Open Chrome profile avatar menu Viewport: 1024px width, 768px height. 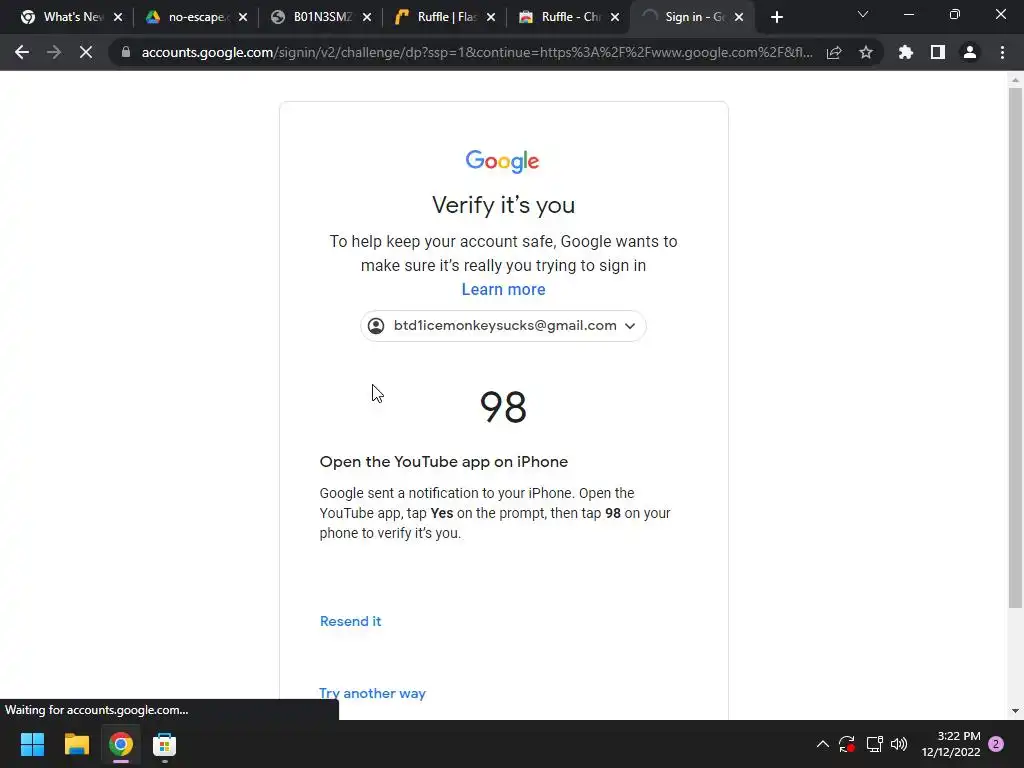(970, 52)
